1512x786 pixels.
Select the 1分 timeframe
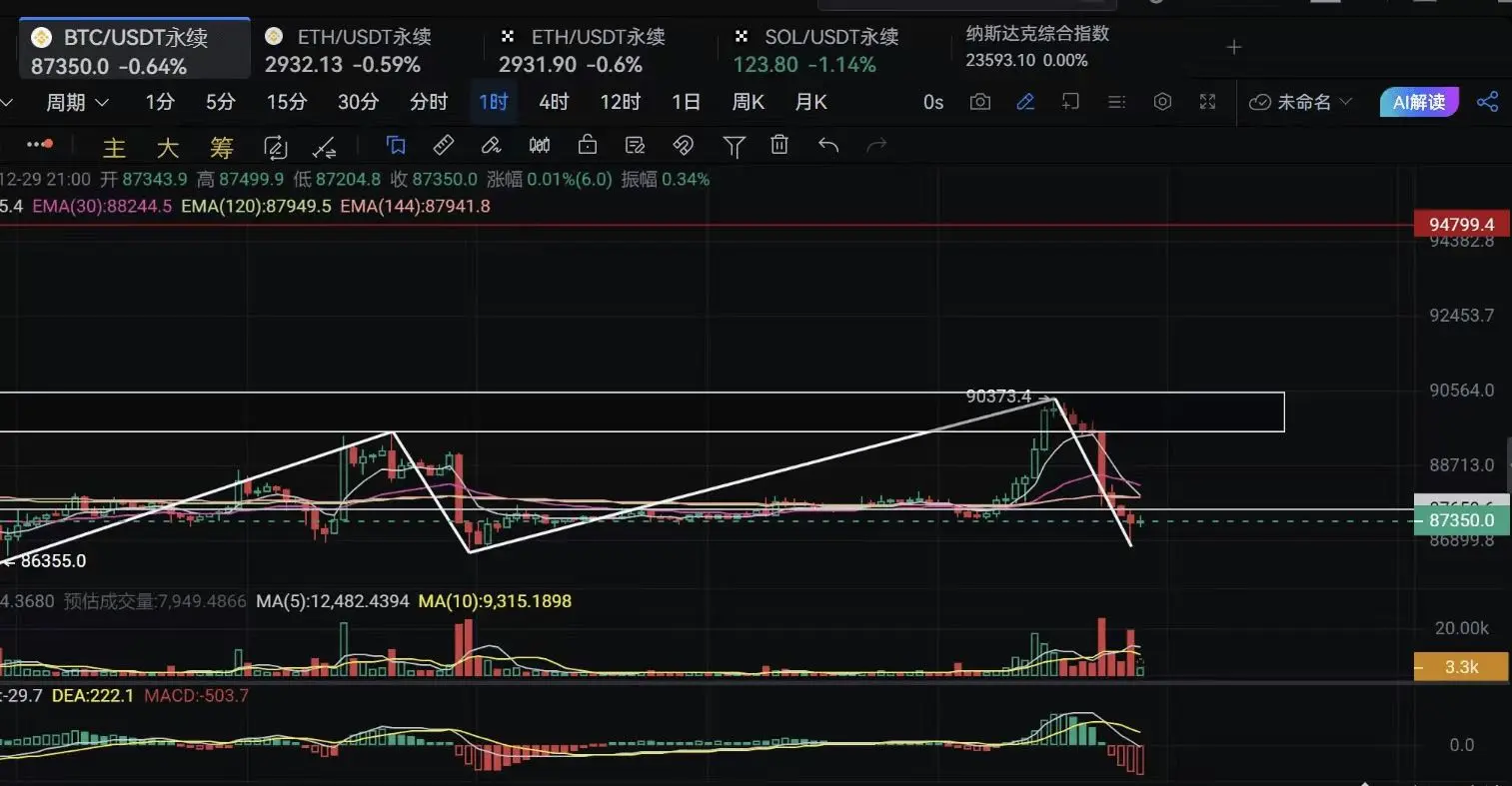(x=160, y=102)
